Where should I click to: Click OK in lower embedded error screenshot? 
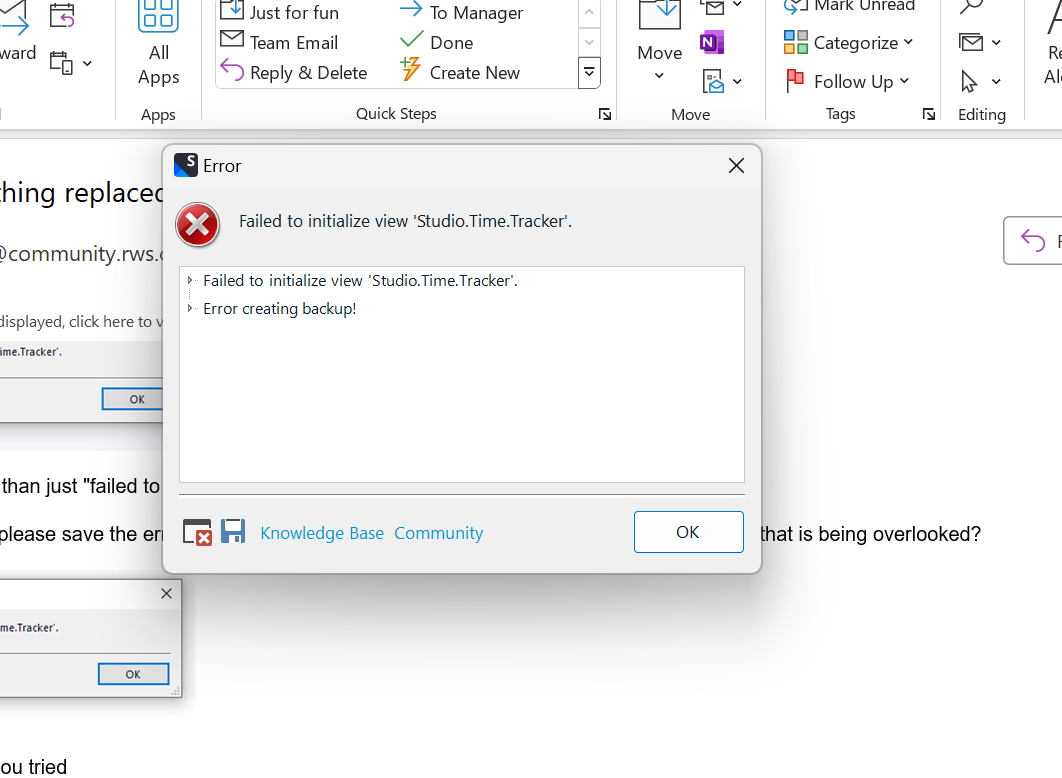[133, 674]
